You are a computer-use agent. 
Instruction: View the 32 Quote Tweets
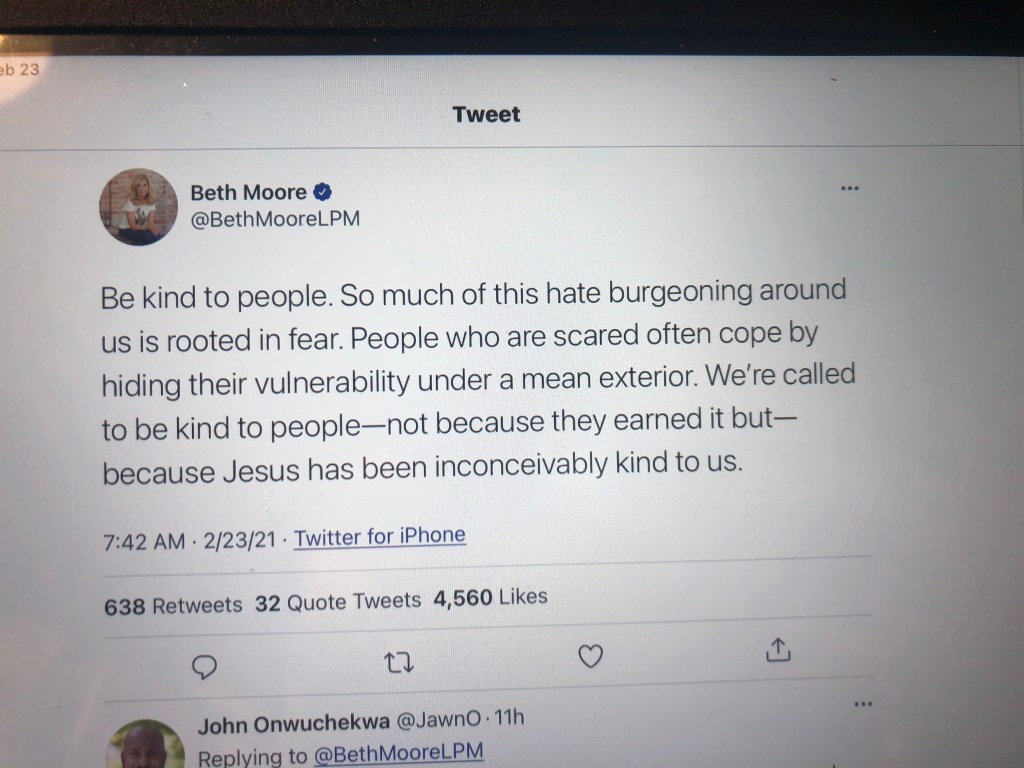tap(338, 602)
